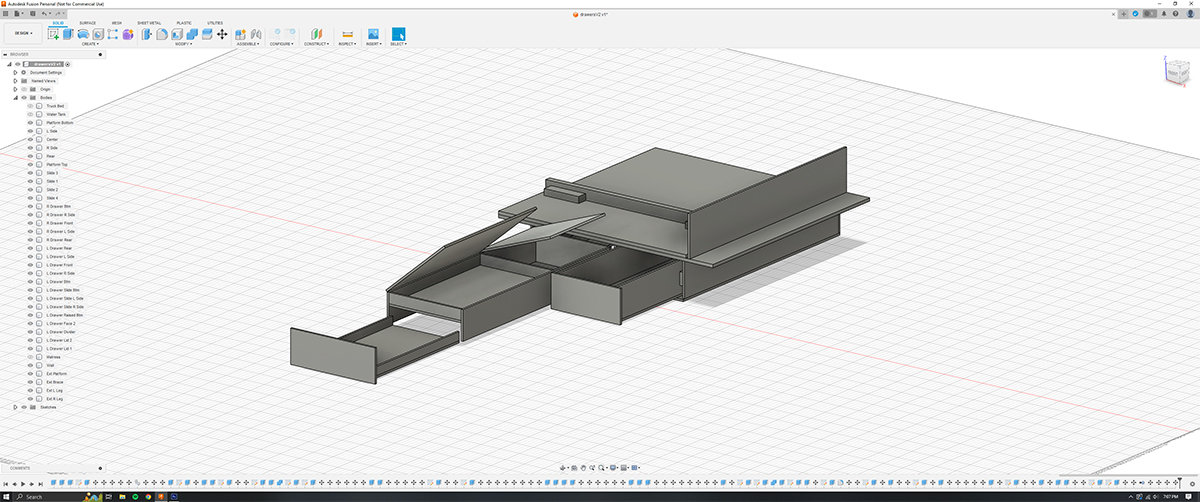Viewport: 1200px width, 502px height.
Task: Open the Windows notification center icon
Action: 1190,496
